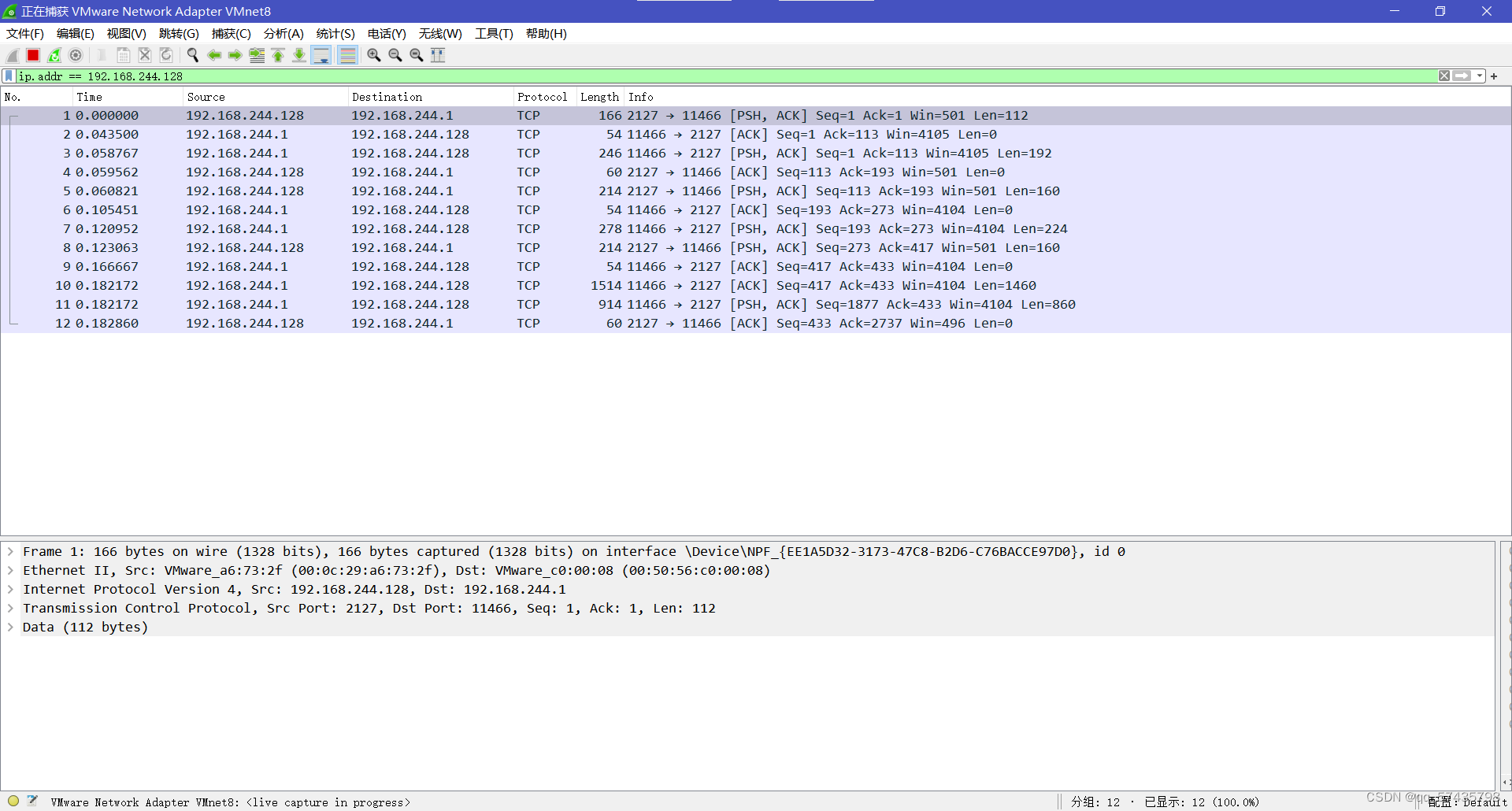
Task: Go back to the previous packet
Action: point(214,55)
